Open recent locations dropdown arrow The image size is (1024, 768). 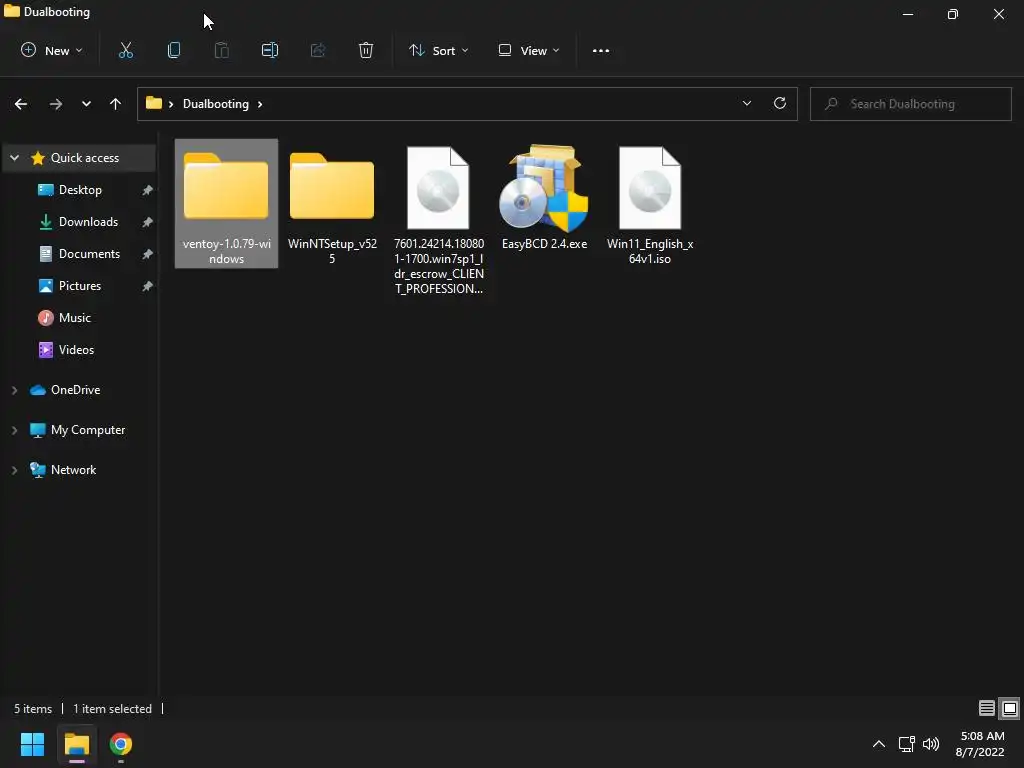pos(86,104)
